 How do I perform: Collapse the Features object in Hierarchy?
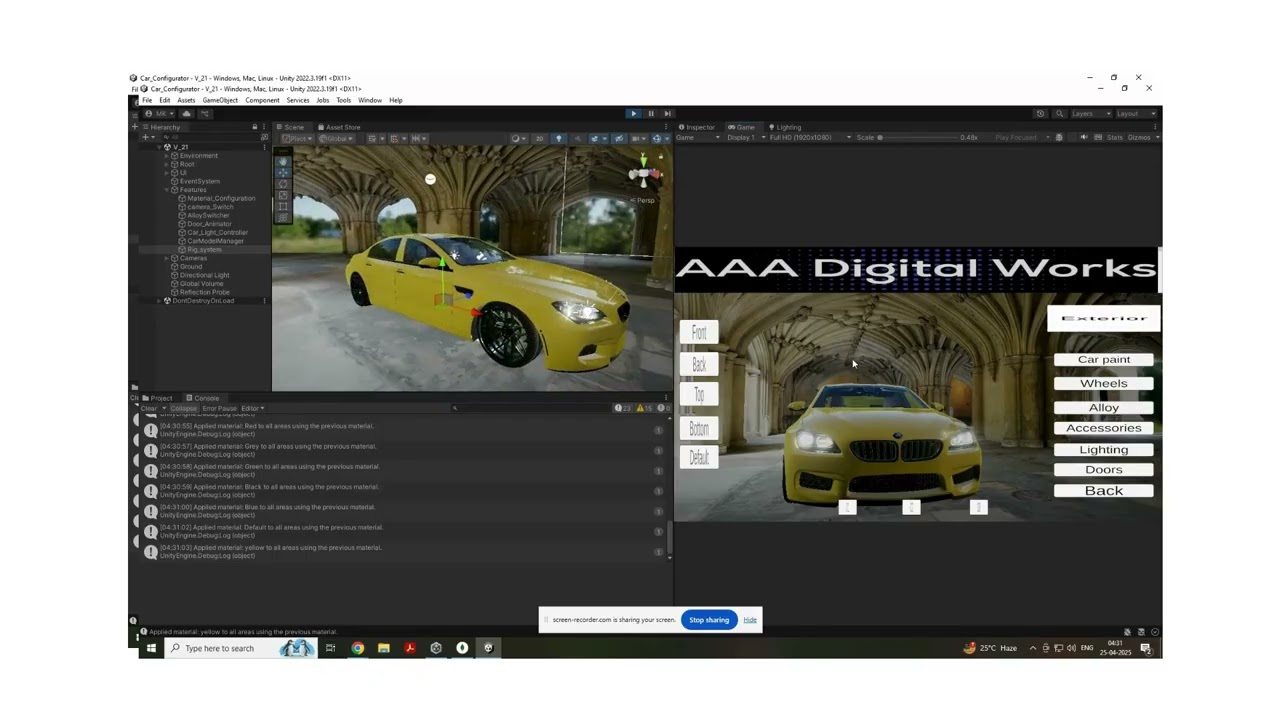click(167, 190)
